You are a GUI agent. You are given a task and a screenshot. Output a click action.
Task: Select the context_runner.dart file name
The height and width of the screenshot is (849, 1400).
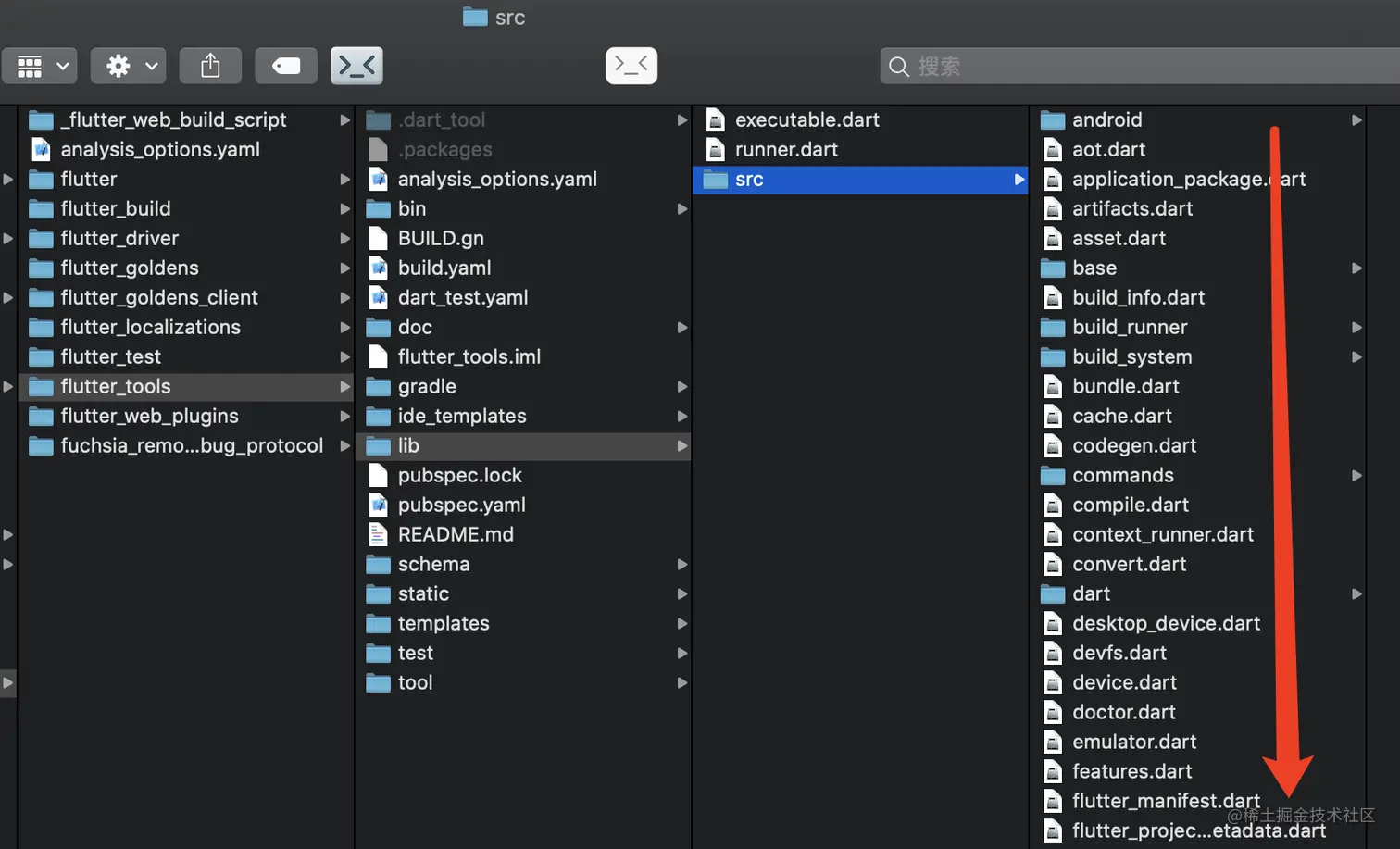click(x=1163, y=535)
